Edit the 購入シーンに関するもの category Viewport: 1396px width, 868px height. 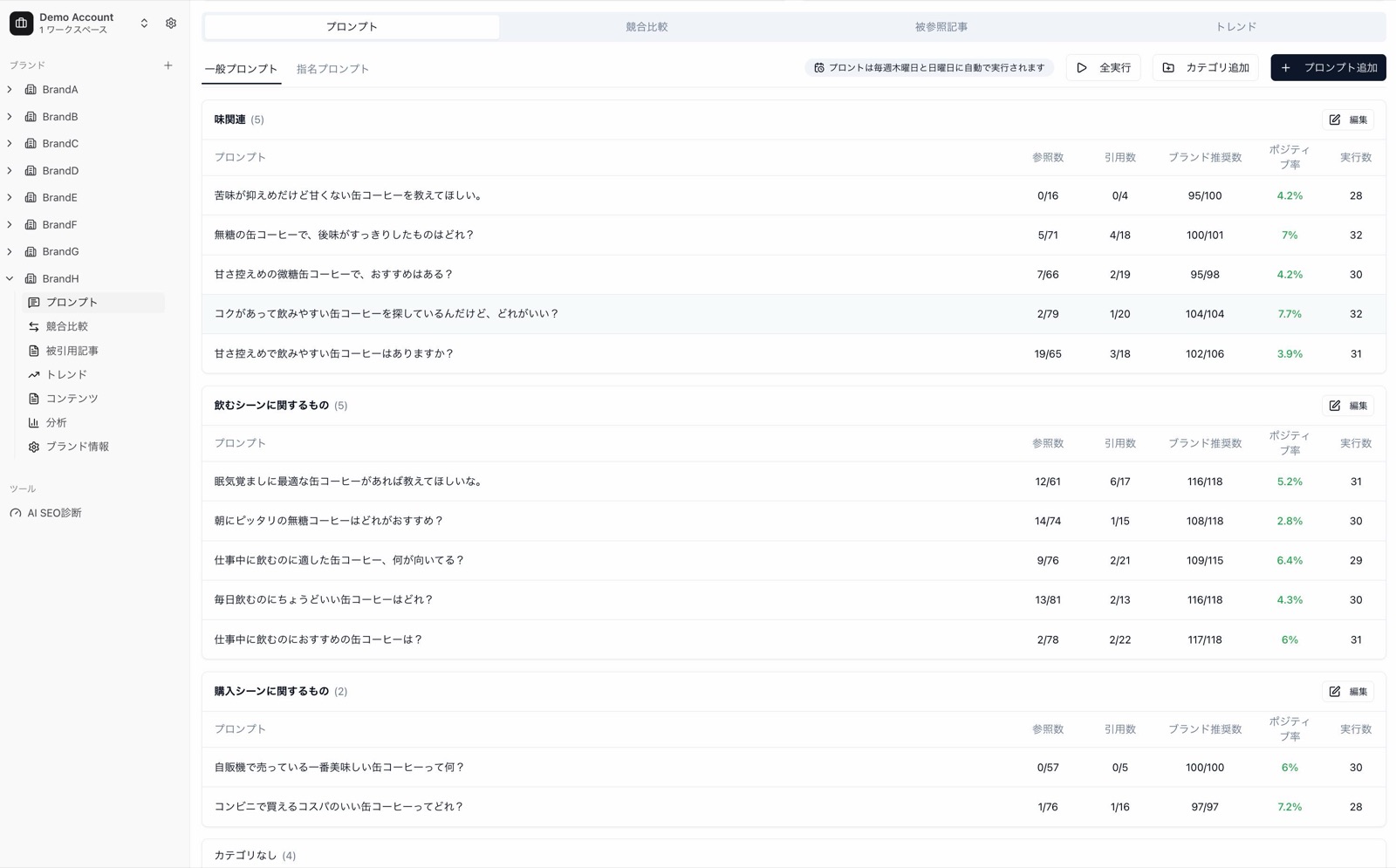point(1348,692)
